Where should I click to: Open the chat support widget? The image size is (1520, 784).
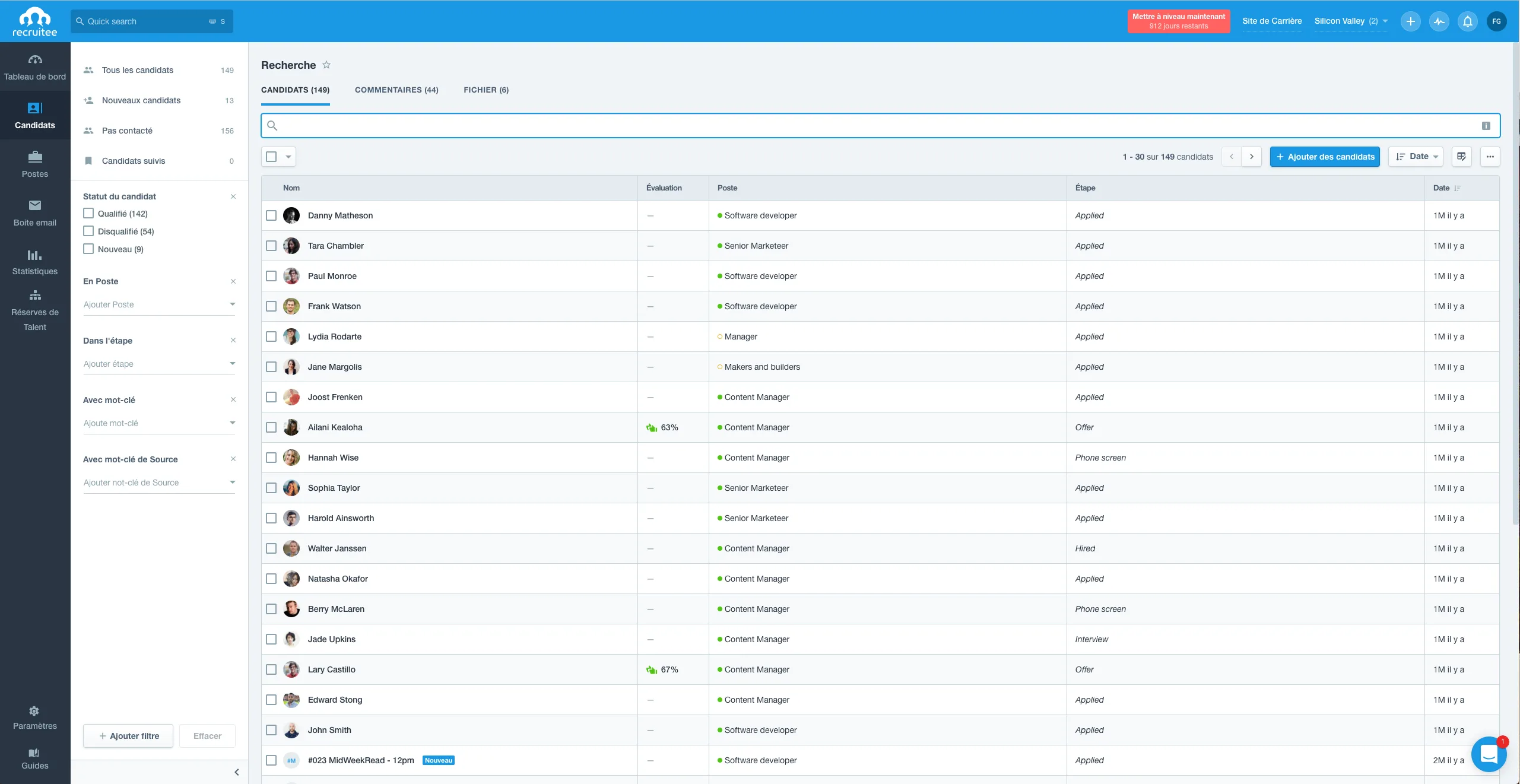point(1489,754)
